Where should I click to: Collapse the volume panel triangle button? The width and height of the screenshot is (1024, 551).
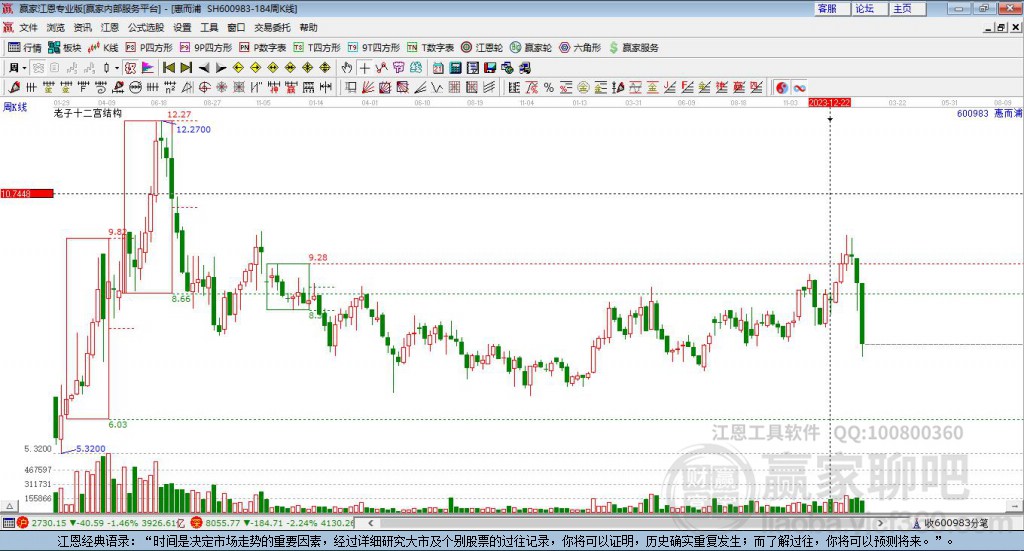[x=9, y=506]
